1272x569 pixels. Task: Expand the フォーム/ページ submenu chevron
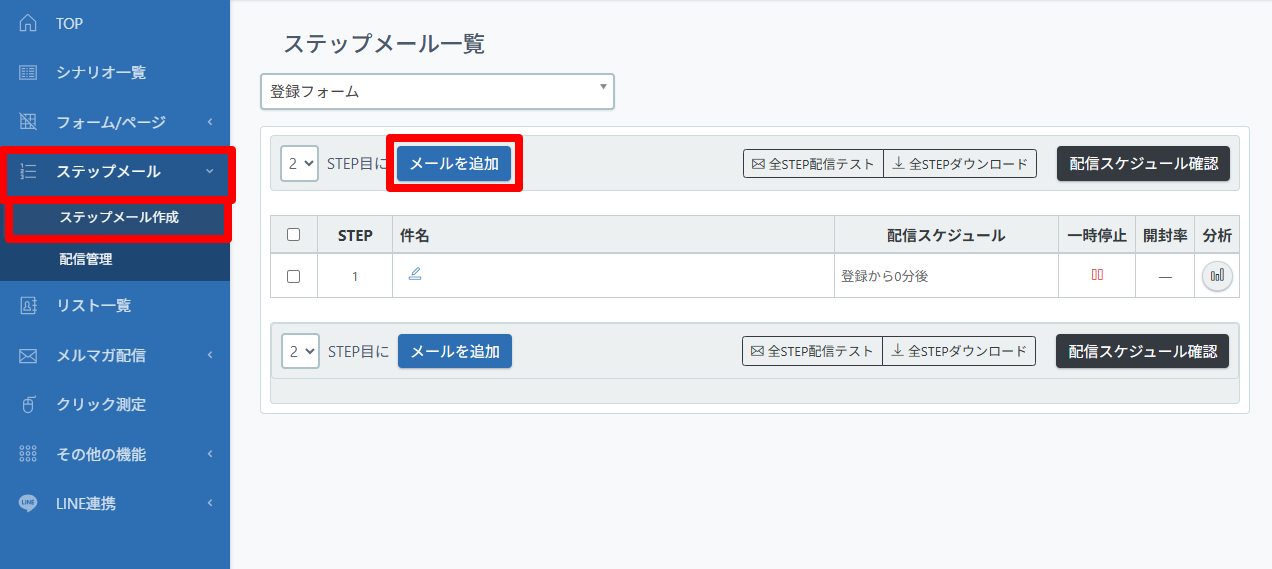tap(210, 122)
